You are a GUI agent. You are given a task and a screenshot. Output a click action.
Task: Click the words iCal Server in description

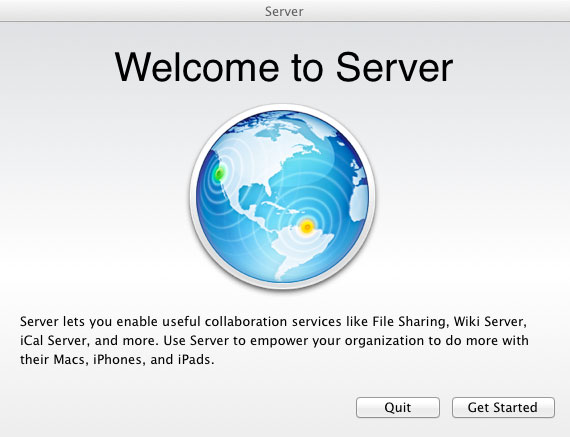point(53,341)
